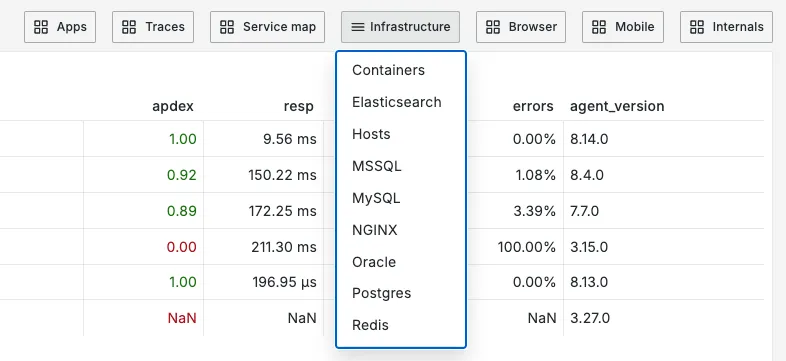Select Oracle menu entry
The height and width of the screenshot is (361, 786).
pos(401,262)
